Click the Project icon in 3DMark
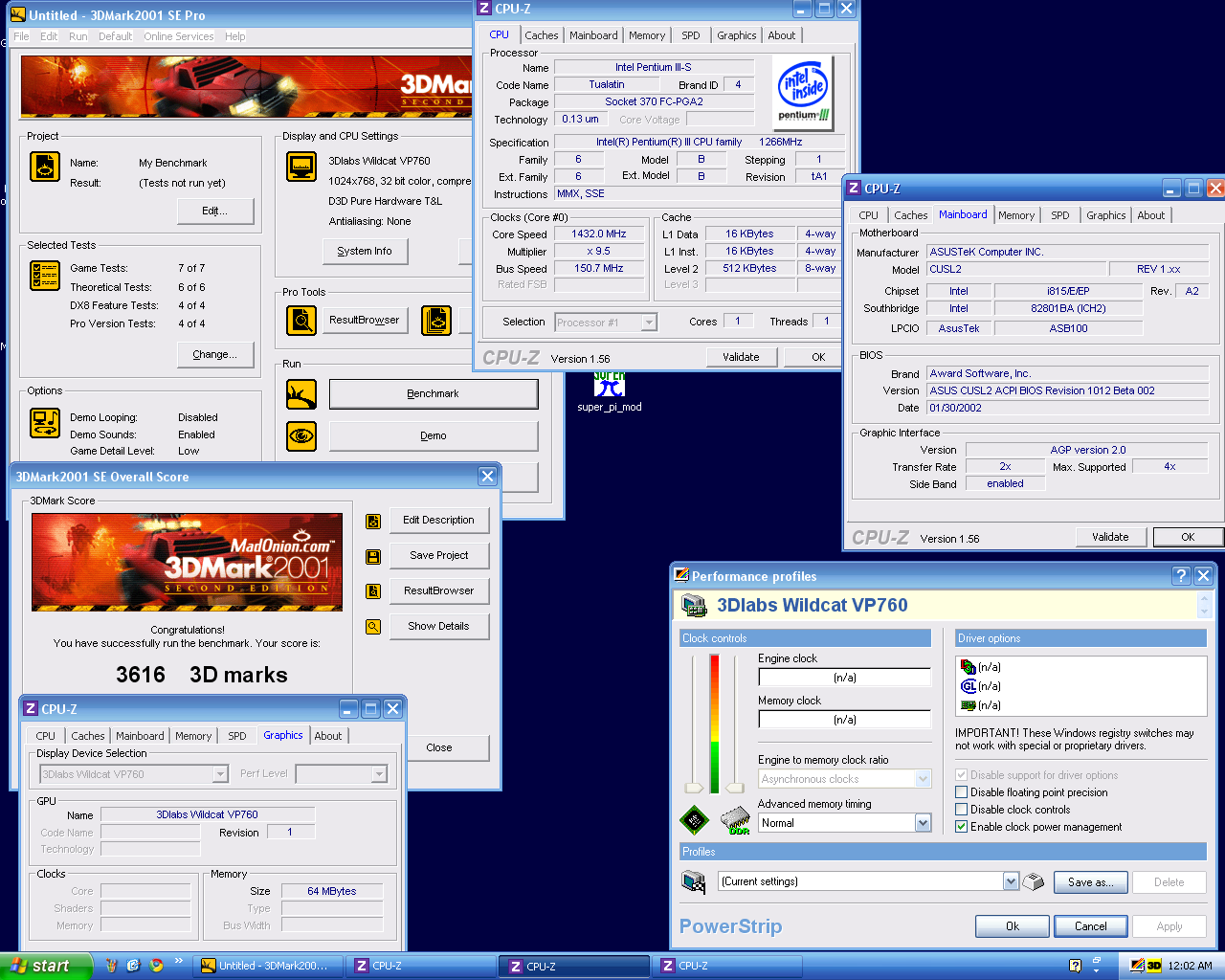 pos(45,167)
